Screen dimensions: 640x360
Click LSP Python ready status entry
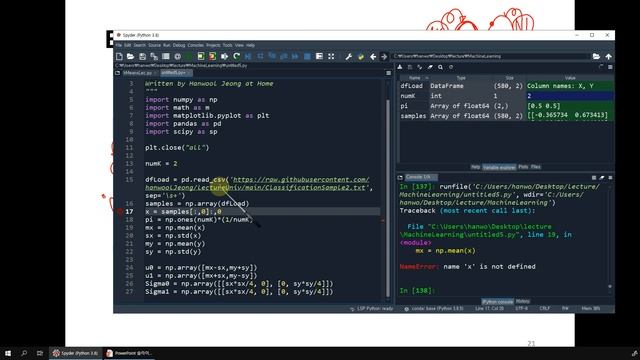click(x=371, y=309)
